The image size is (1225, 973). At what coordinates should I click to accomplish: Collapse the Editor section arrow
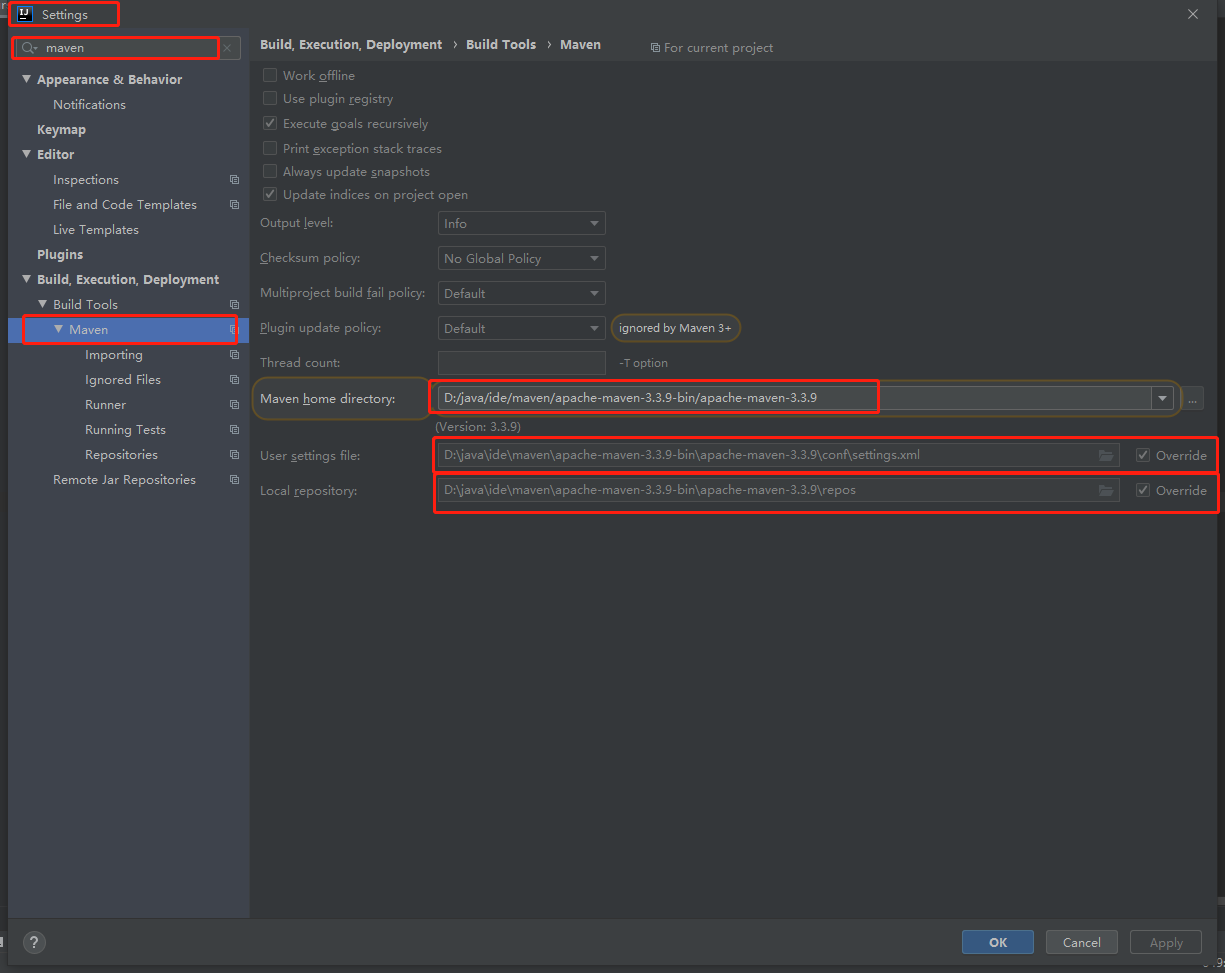click(27, 154)
